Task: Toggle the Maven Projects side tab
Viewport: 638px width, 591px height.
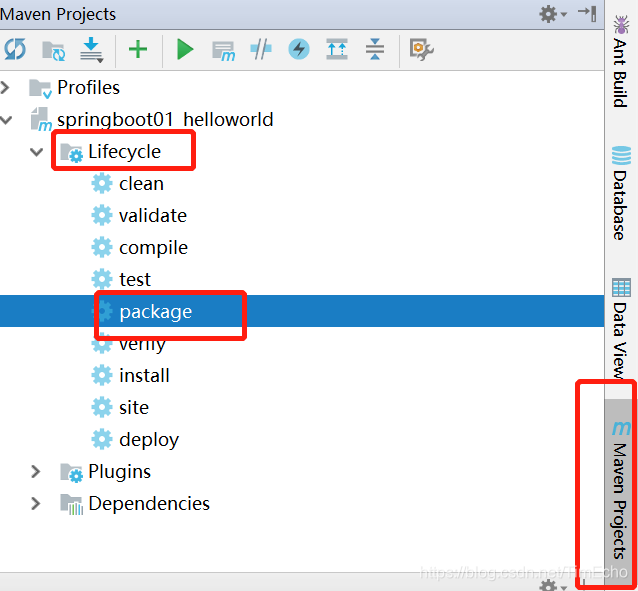Action: pos(620,490)
